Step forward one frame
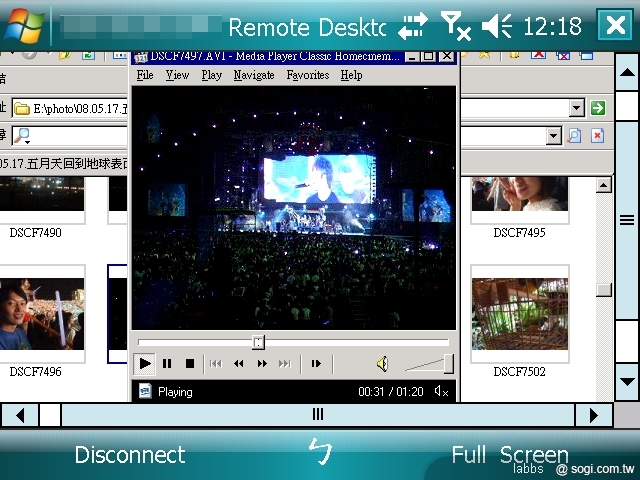The image size is (640, 480). (x=316, y=364)
